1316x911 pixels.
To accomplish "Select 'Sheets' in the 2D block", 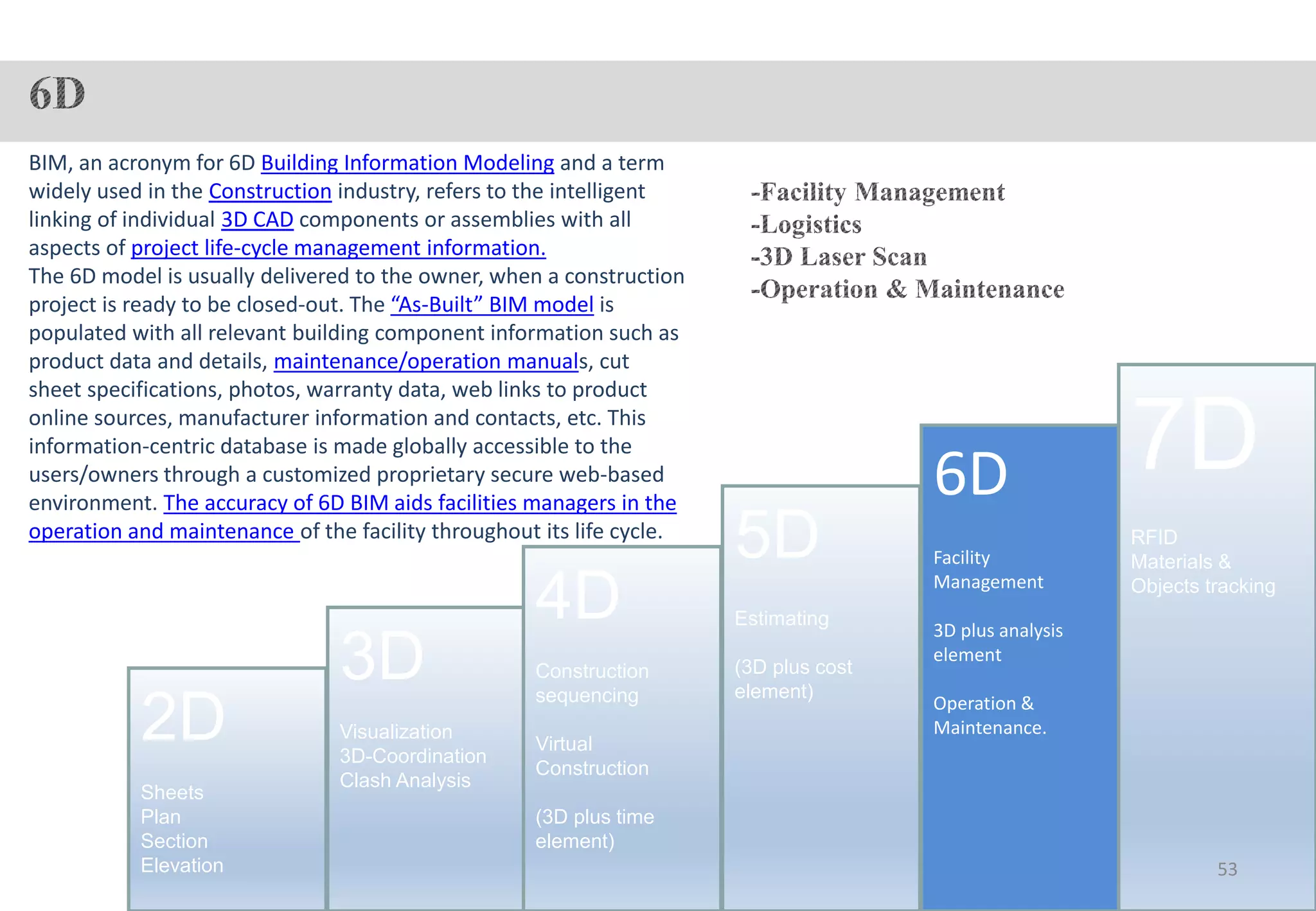I will [x=172, y=793].
